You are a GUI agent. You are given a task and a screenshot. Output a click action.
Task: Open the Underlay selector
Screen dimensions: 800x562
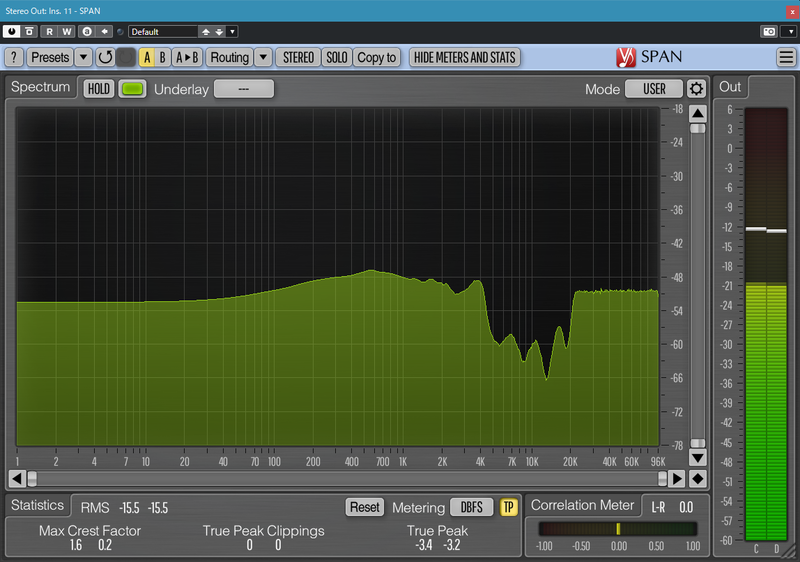pos(244,89)
